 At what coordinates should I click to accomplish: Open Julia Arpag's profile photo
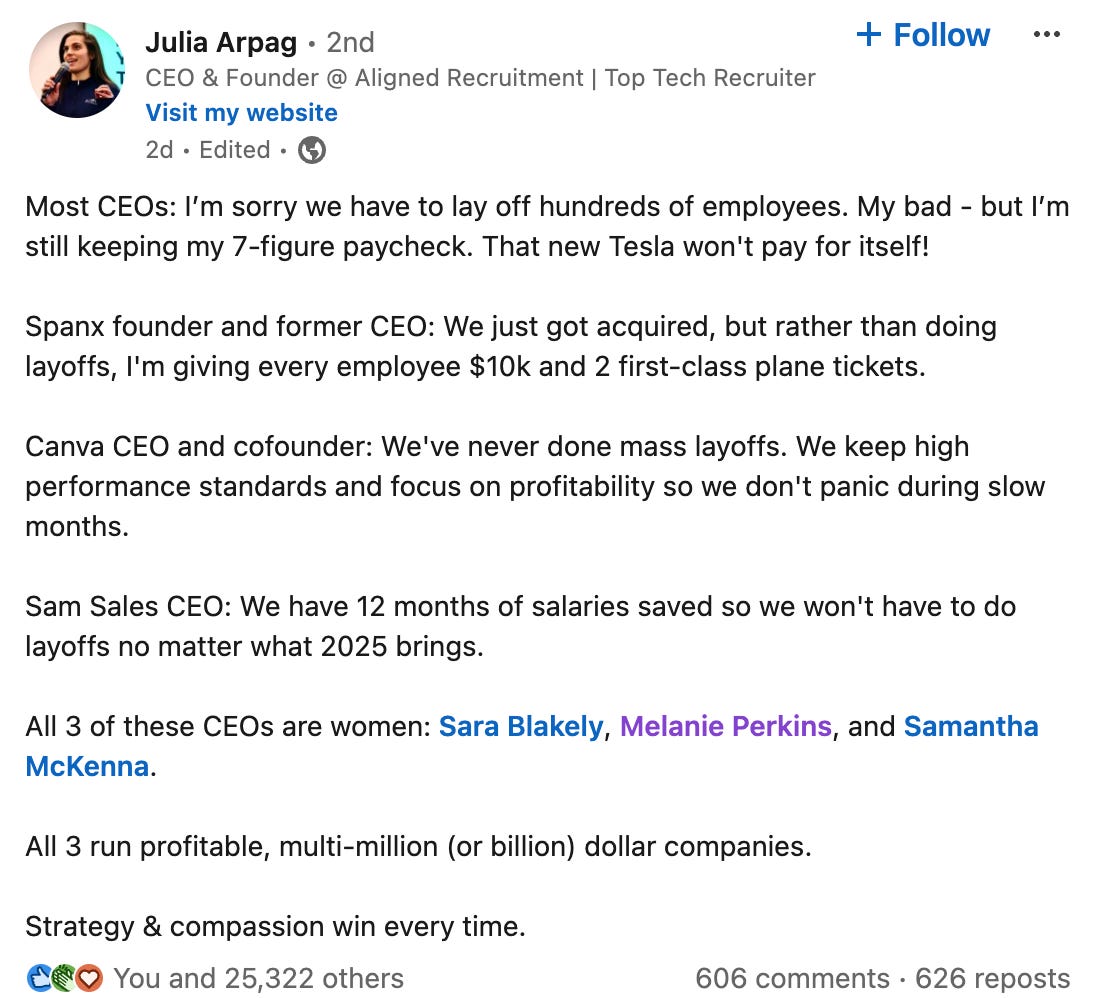coord(77,70)
